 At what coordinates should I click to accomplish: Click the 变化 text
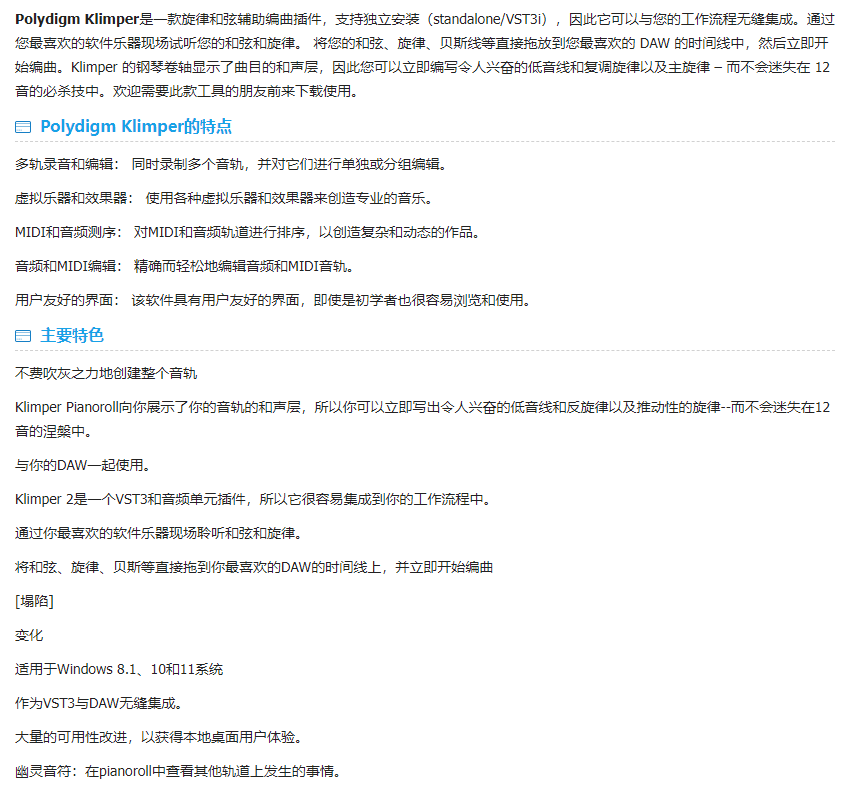point(29,635)
